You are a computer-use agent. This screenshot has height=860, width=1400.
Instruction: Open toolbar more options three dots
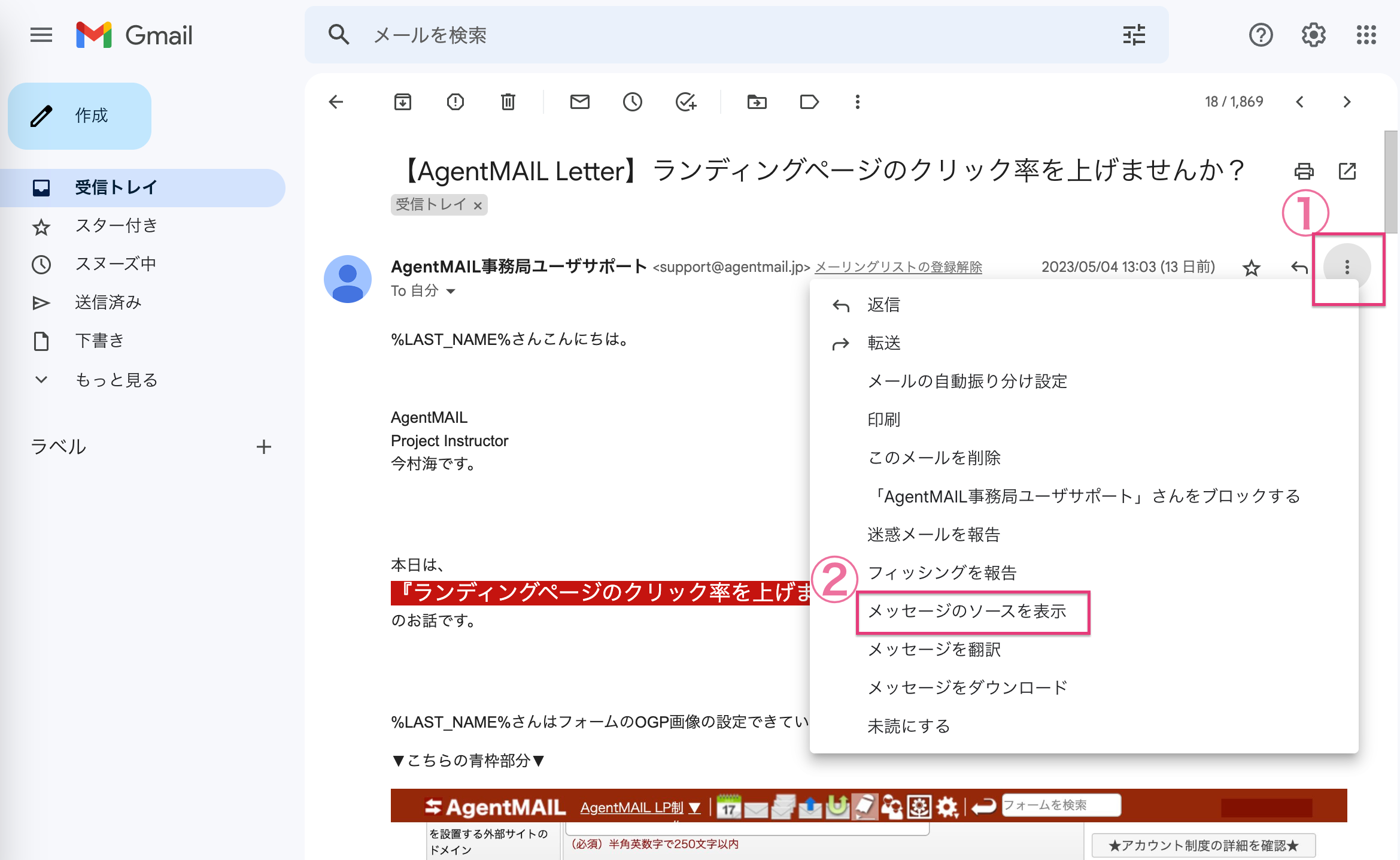point(857,102)
